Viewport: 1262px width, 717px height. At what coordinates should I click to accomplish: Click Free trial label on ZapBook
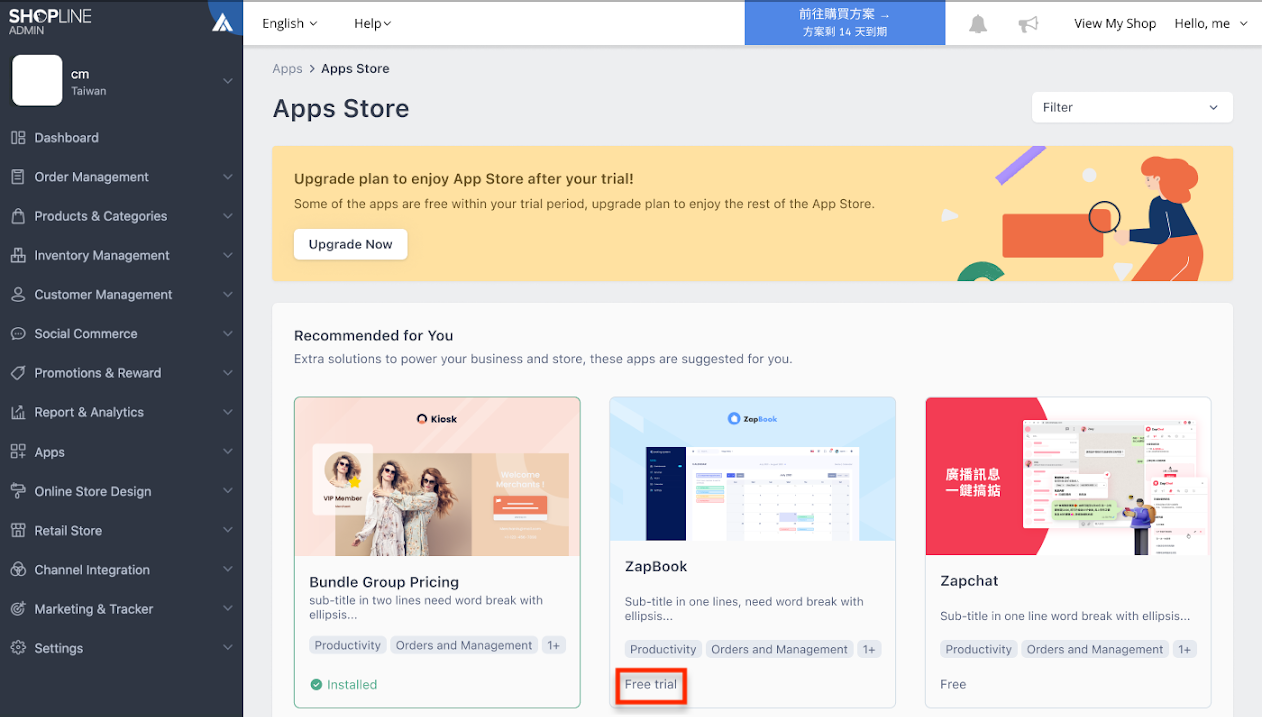651,685
